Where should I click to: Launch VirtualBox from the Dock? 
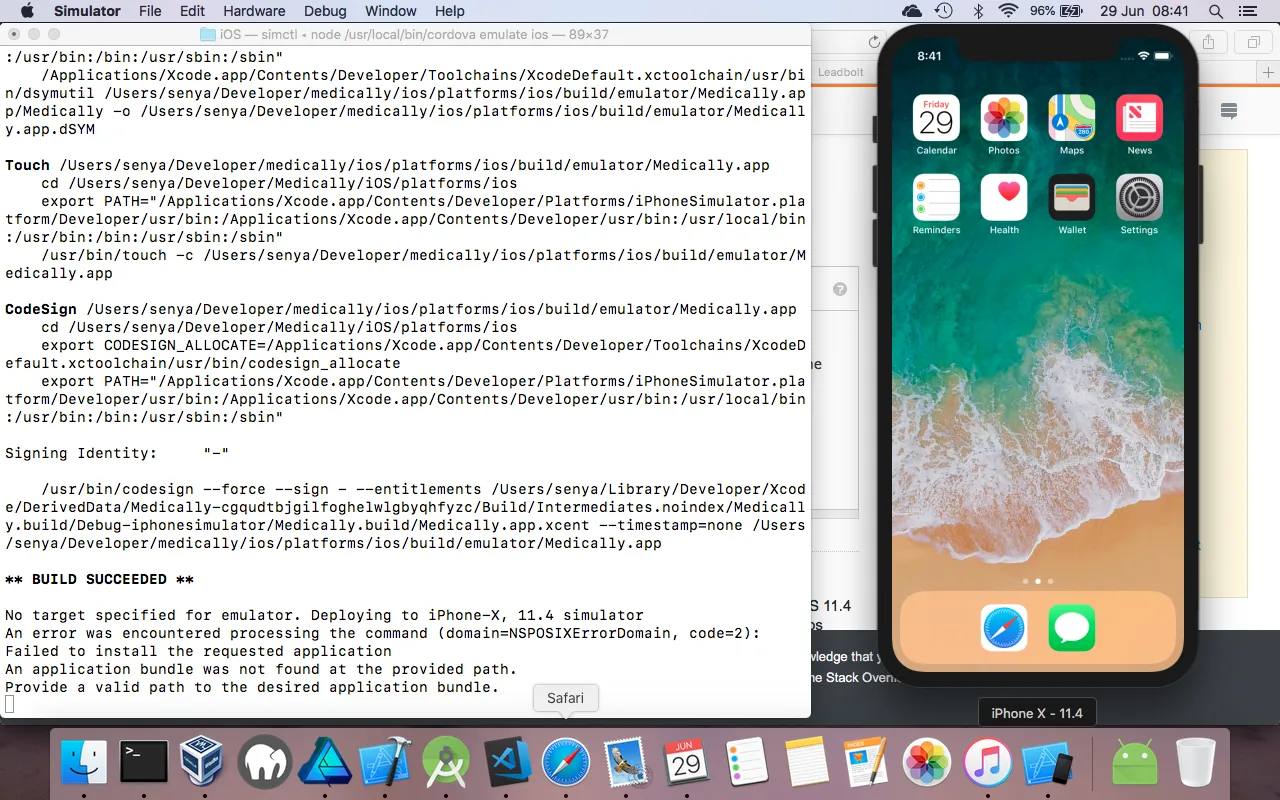204,763
